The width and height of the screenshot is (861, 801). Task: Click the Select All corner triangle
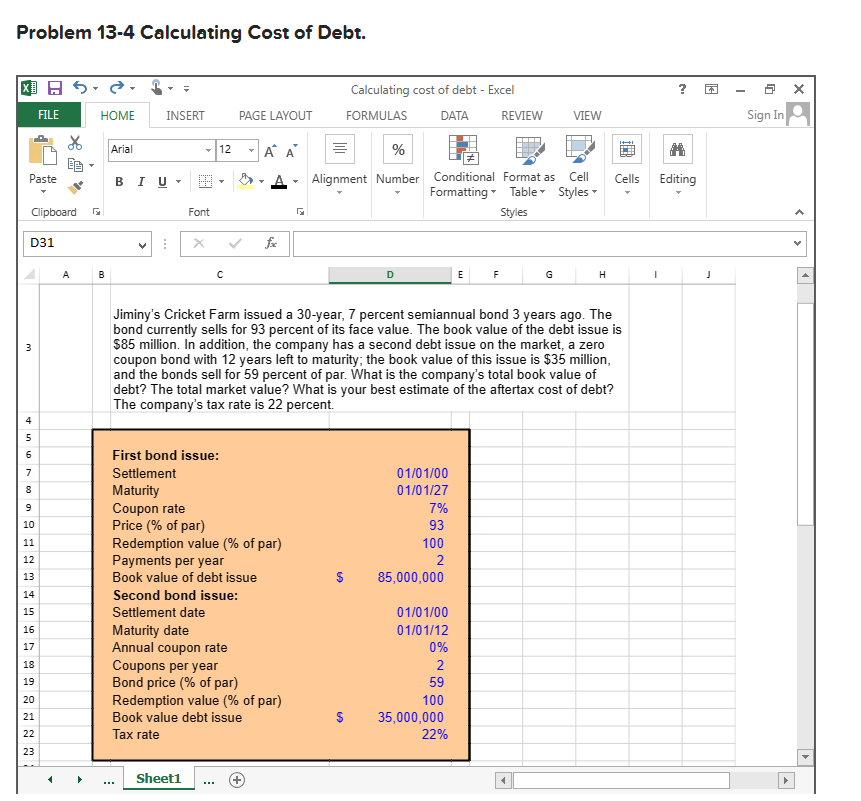(29, 275)
